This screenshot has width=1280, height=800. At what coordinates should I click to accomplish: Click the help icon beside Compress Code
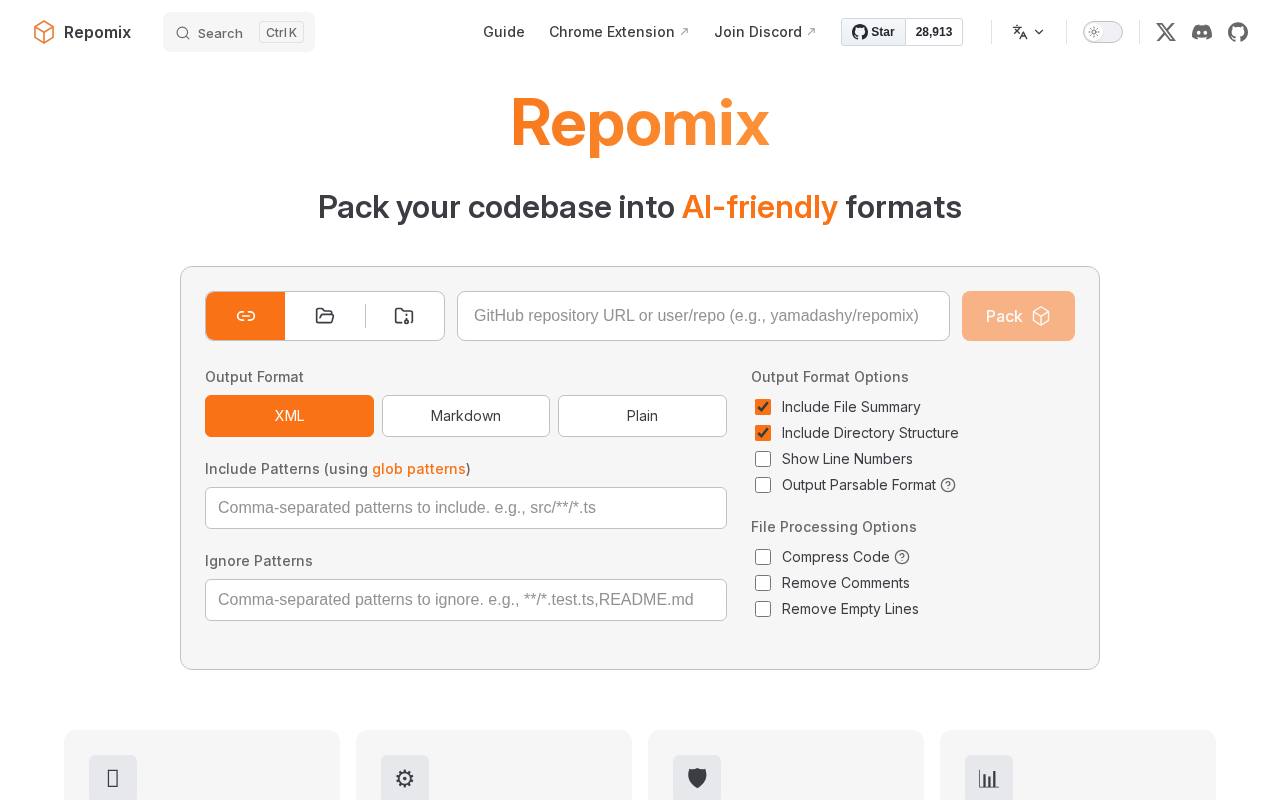(x=902, y=557)
